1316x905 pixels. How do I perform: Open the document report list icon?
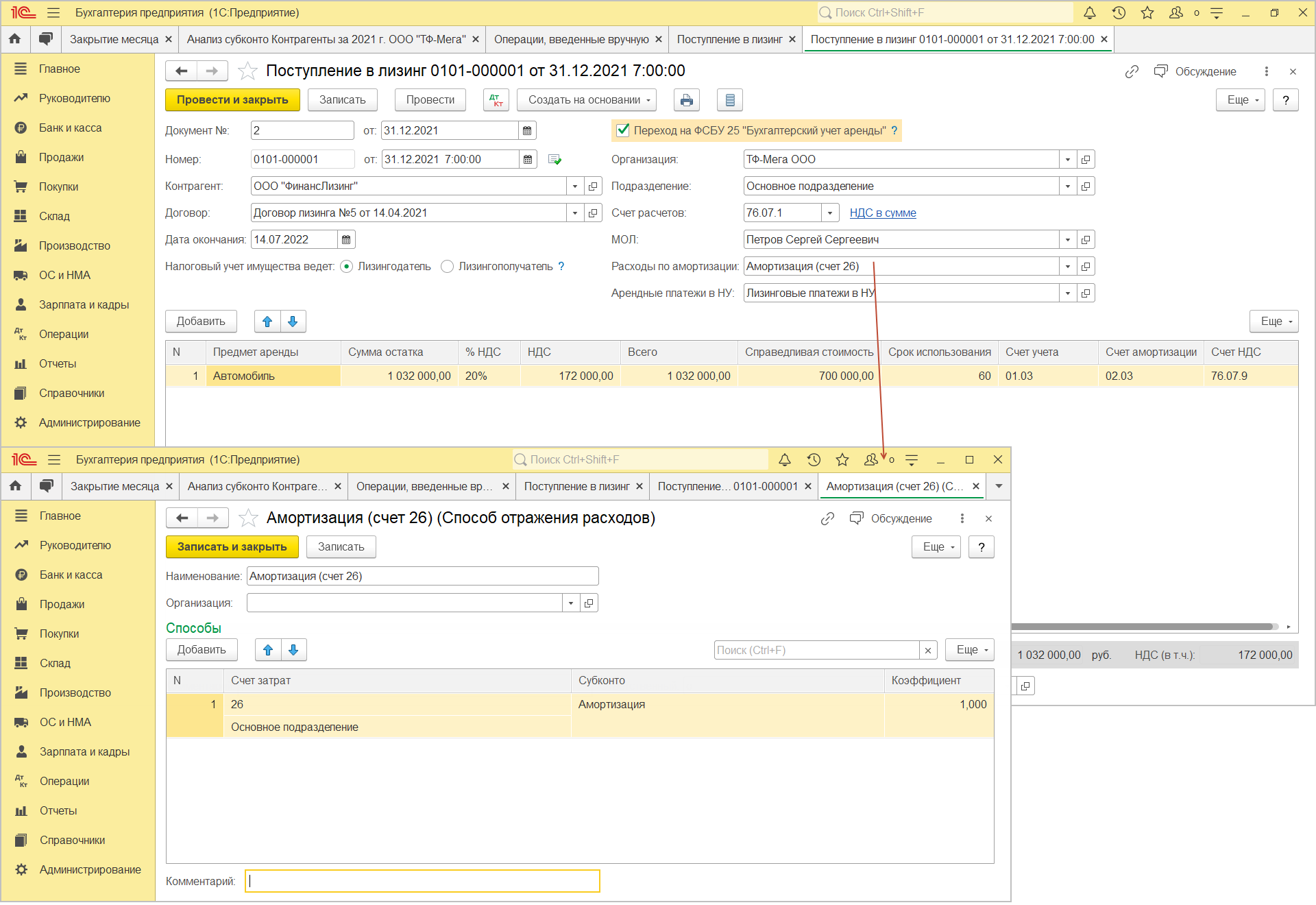[x=729, y=100]
